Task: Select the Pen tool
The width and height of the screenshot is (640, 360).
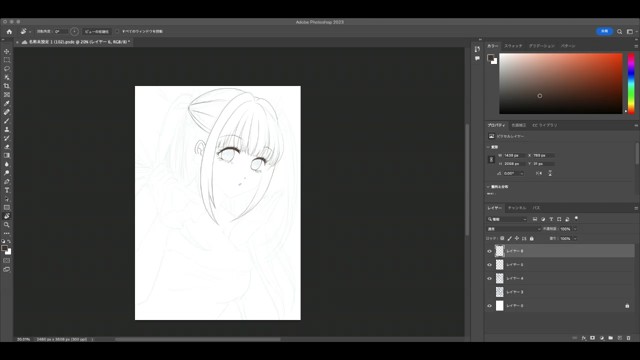Action: (x=7, y=182)
